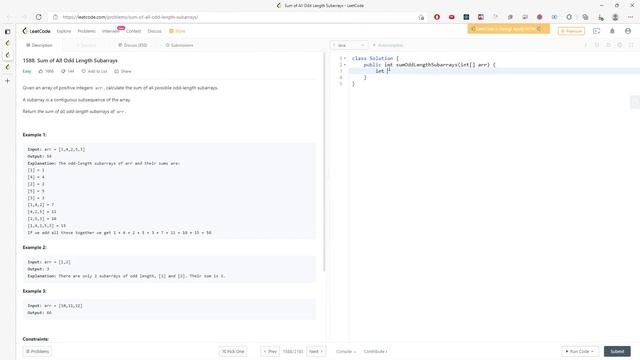Click the Easy difficulty label
This screenshot has width=640, height=360.
[27, 71]
